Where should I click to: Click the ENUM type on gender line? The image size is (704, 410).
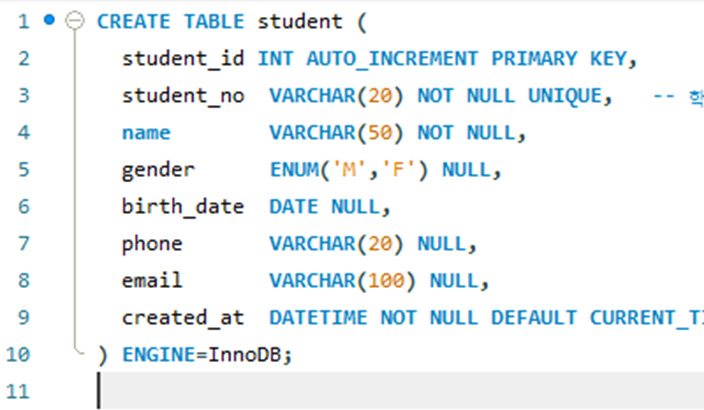click(x=294, y=169)
